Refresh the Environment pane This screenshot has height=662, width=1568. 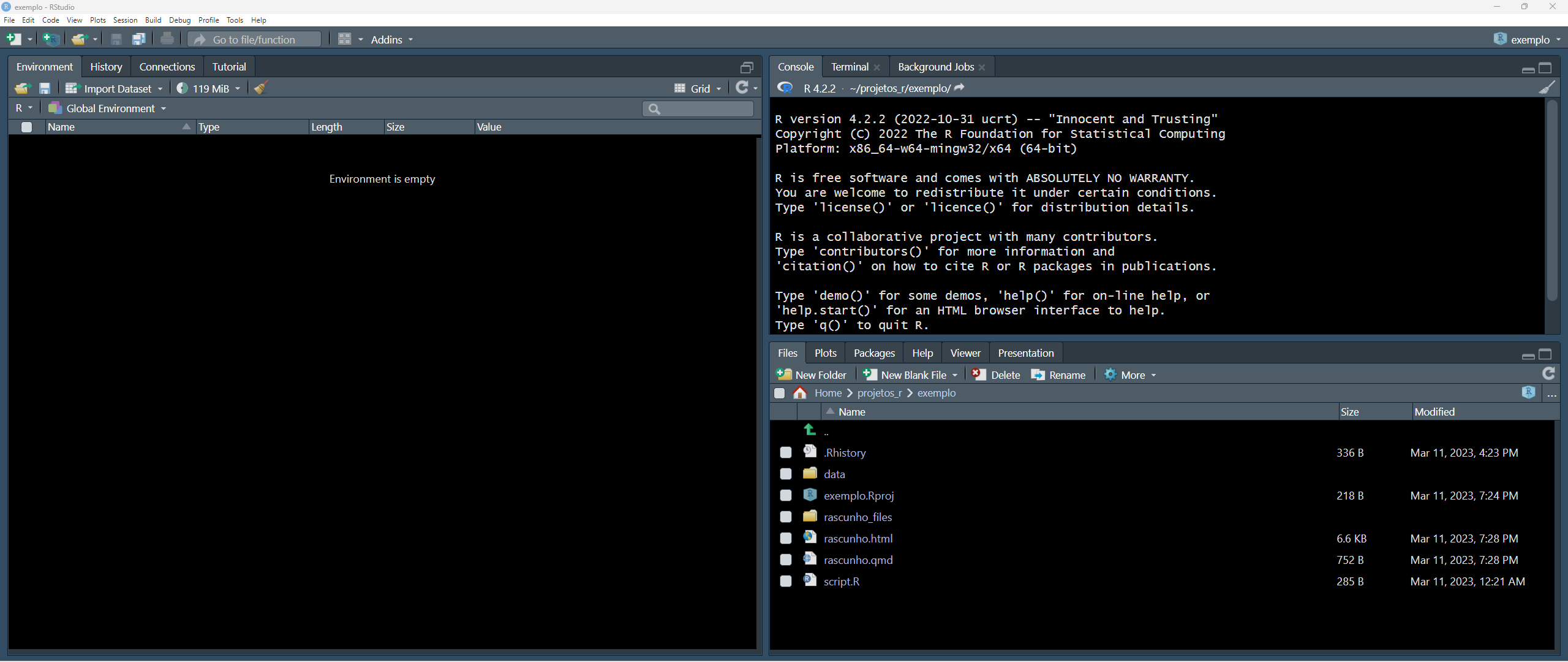tap(742, 88)
